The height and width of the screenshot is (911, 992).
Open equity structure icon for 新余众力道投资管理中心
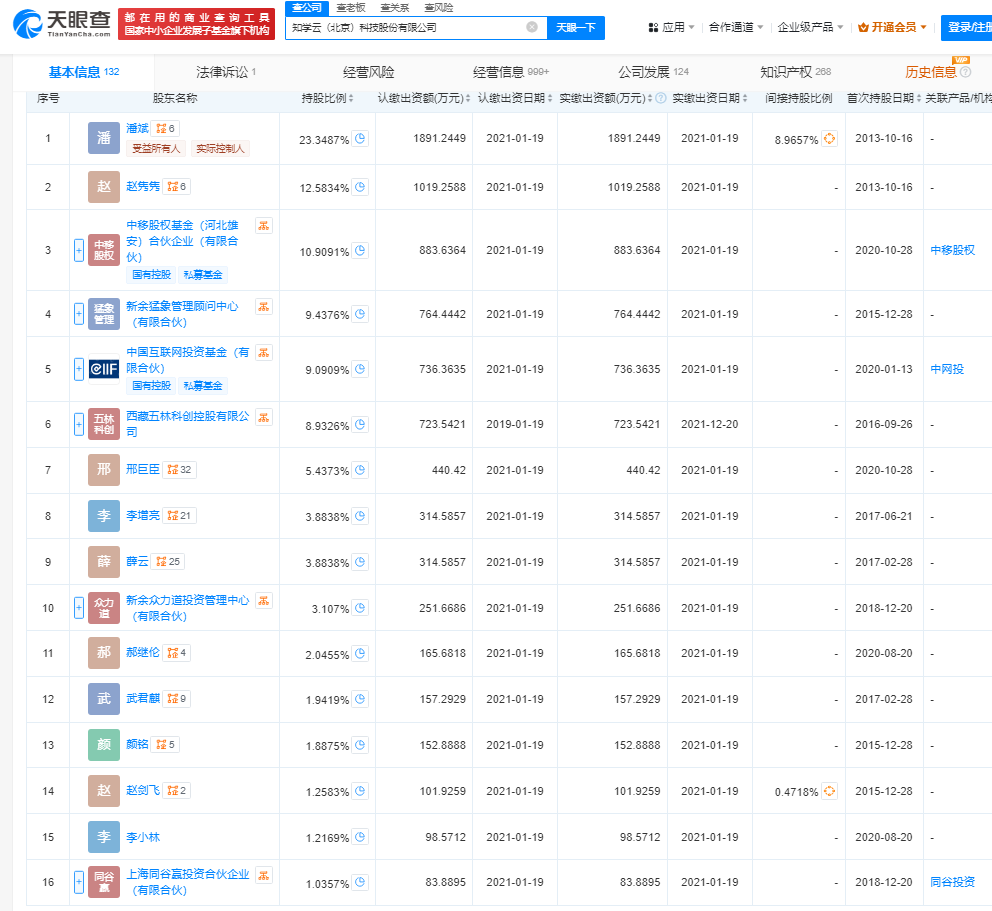pyautogui.click(x=264, y=600)
